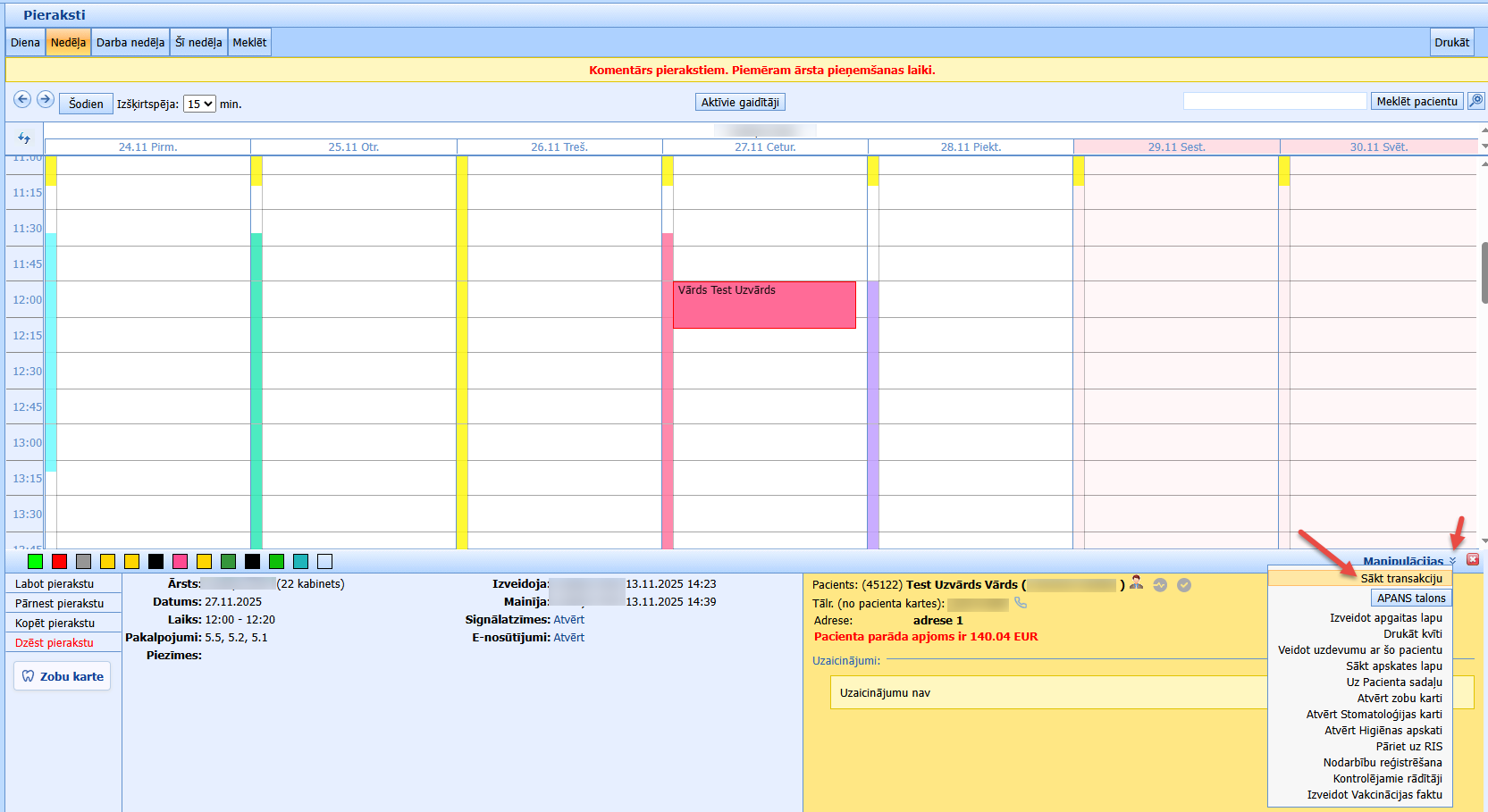Choose Veidot uzdevumu ar šo pacientu
Image resolution: width=1488 pixels, height=812 pixels.
point(1360,649)
